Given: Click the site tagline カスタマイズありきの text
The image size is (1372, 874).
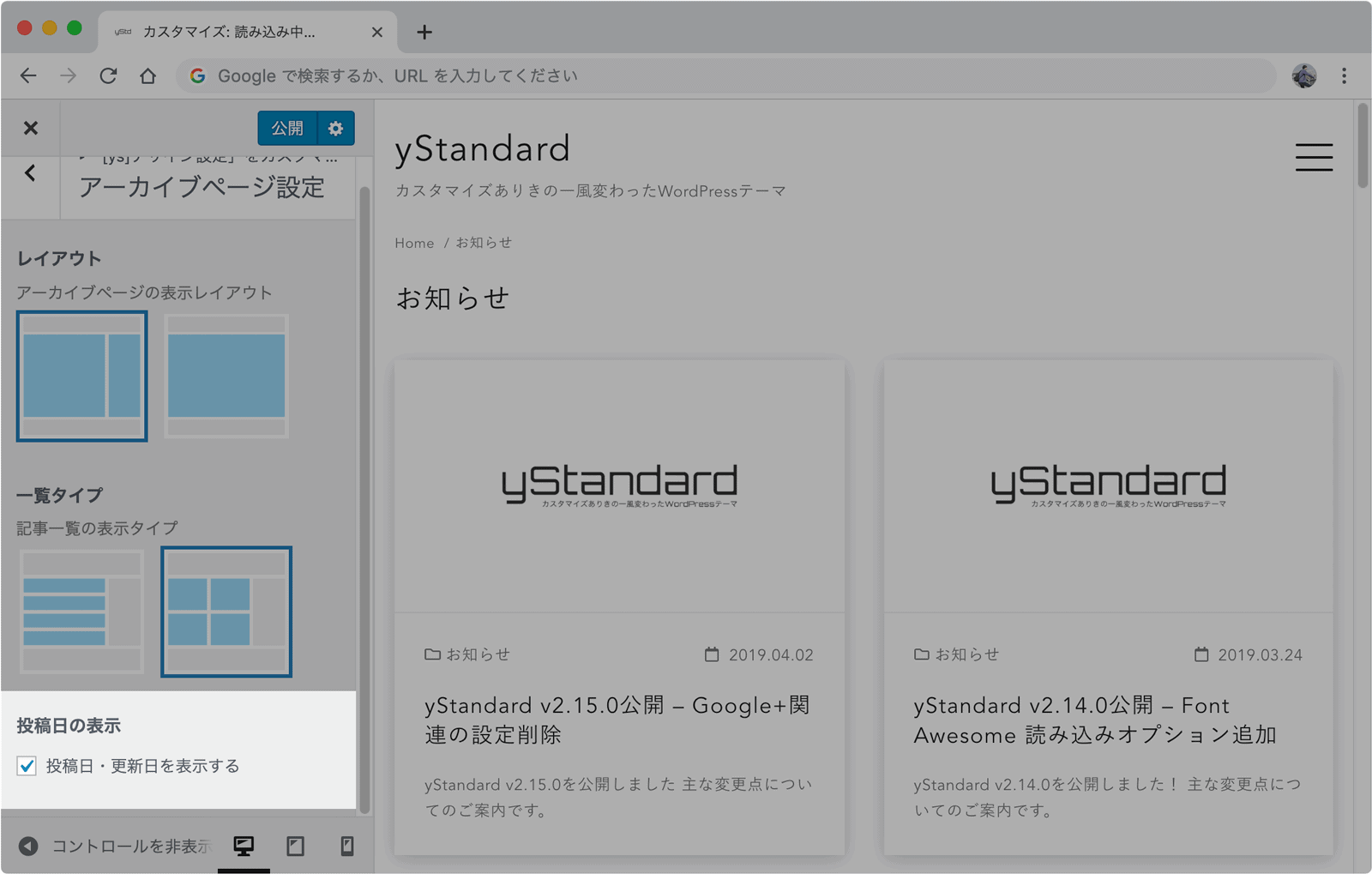Looking at the screenshot, I should click(x=590, y=191).
